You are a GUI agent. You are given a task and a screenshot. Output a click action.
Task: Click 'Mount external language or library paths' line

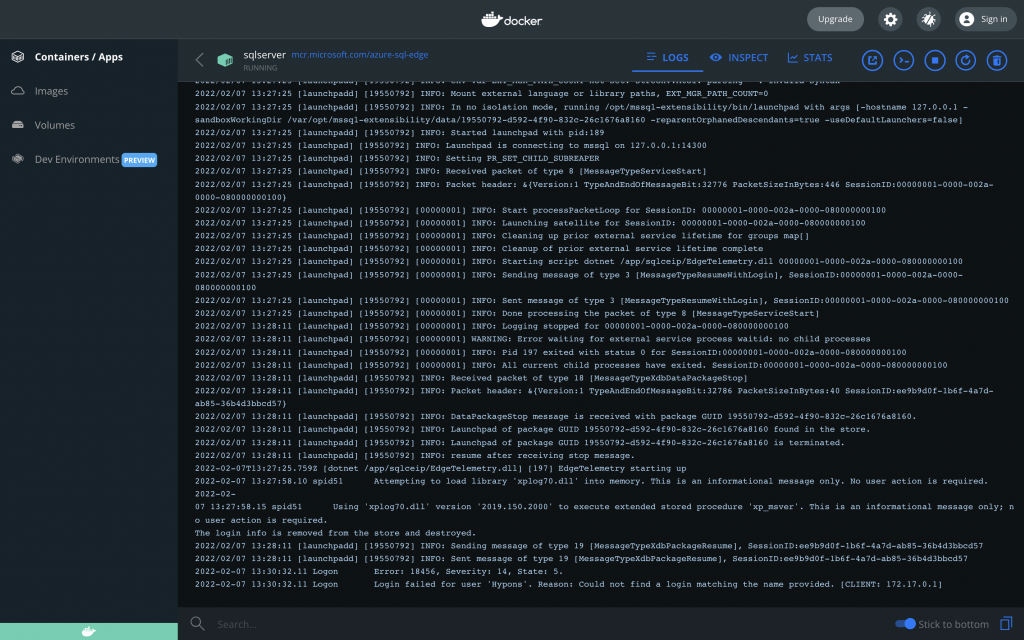(481, 93)
